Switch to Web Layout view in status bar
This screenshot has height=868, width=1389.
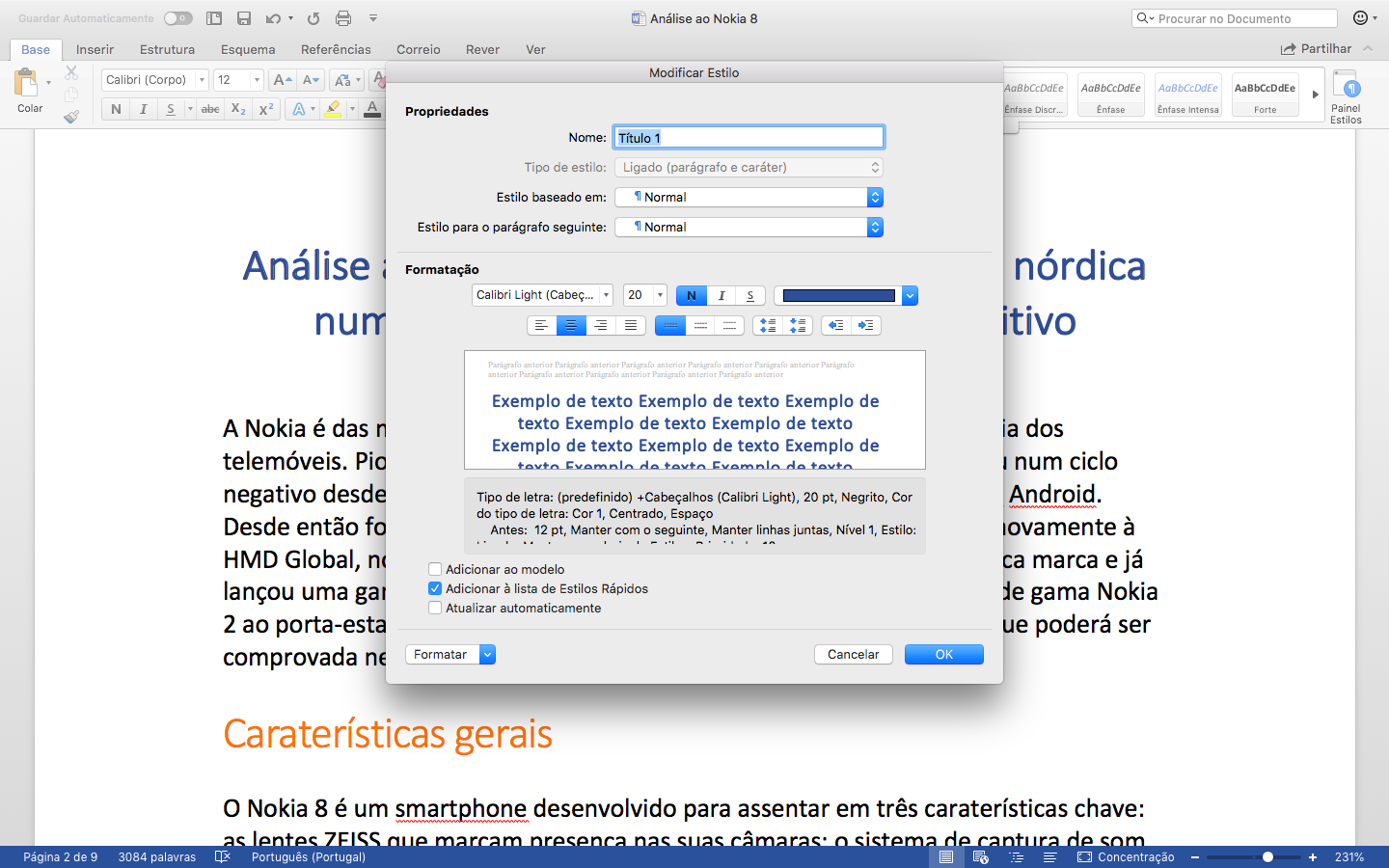coord(981,856)
